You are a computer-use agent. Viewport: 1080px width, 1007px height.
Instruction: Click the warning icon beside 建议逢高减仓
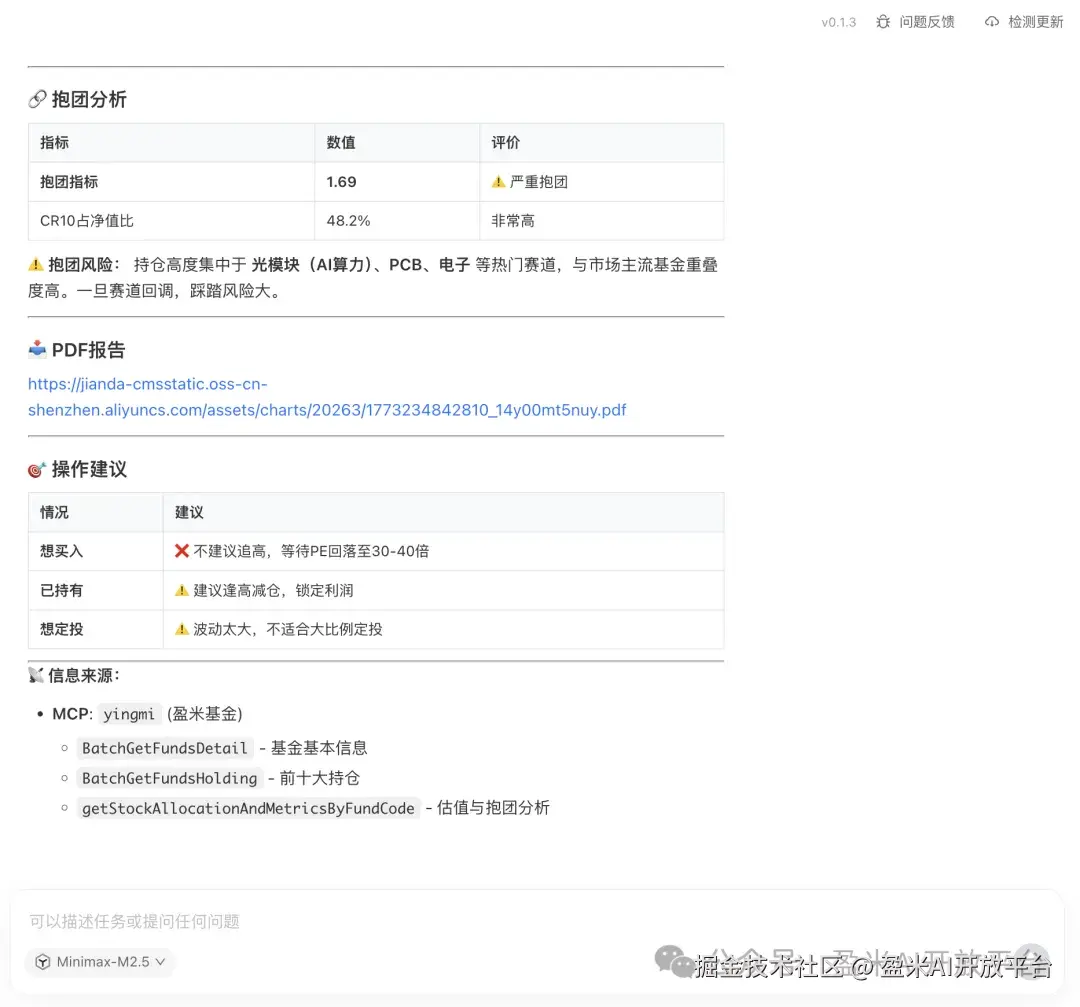click(x=182, y=590)
